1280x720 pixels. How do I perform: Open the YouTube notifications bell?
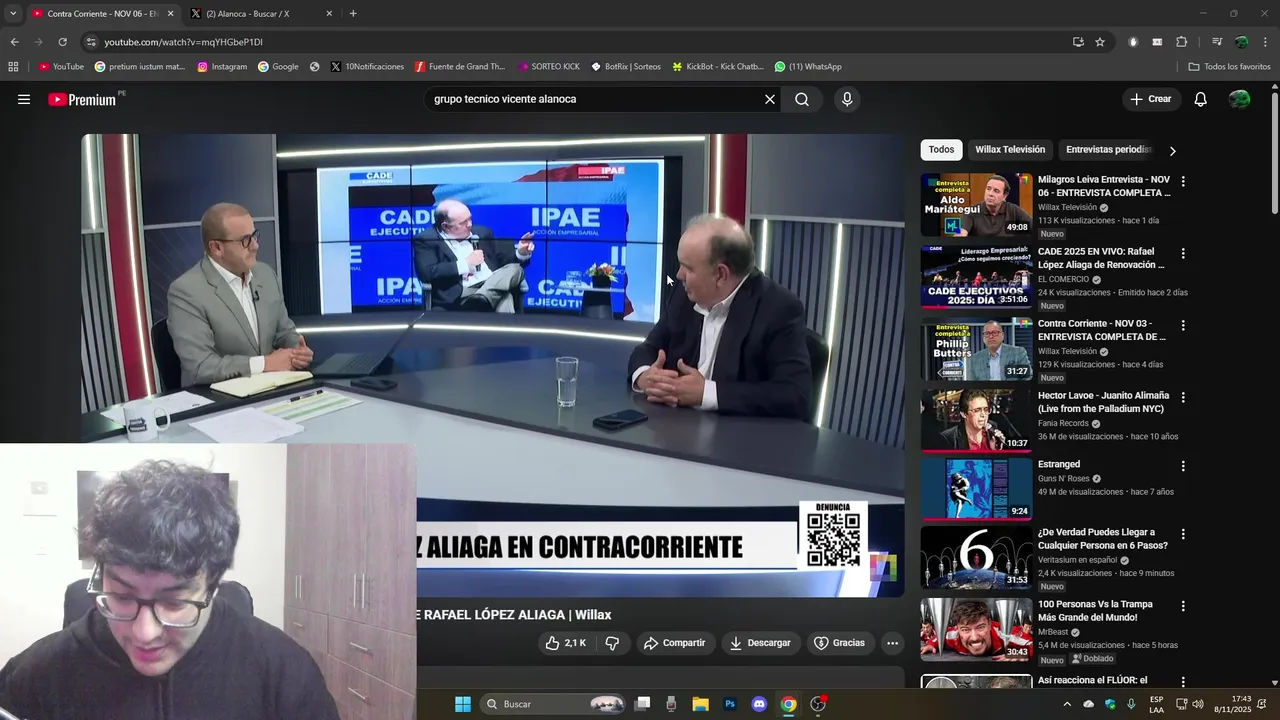(x=1201, y=99)
